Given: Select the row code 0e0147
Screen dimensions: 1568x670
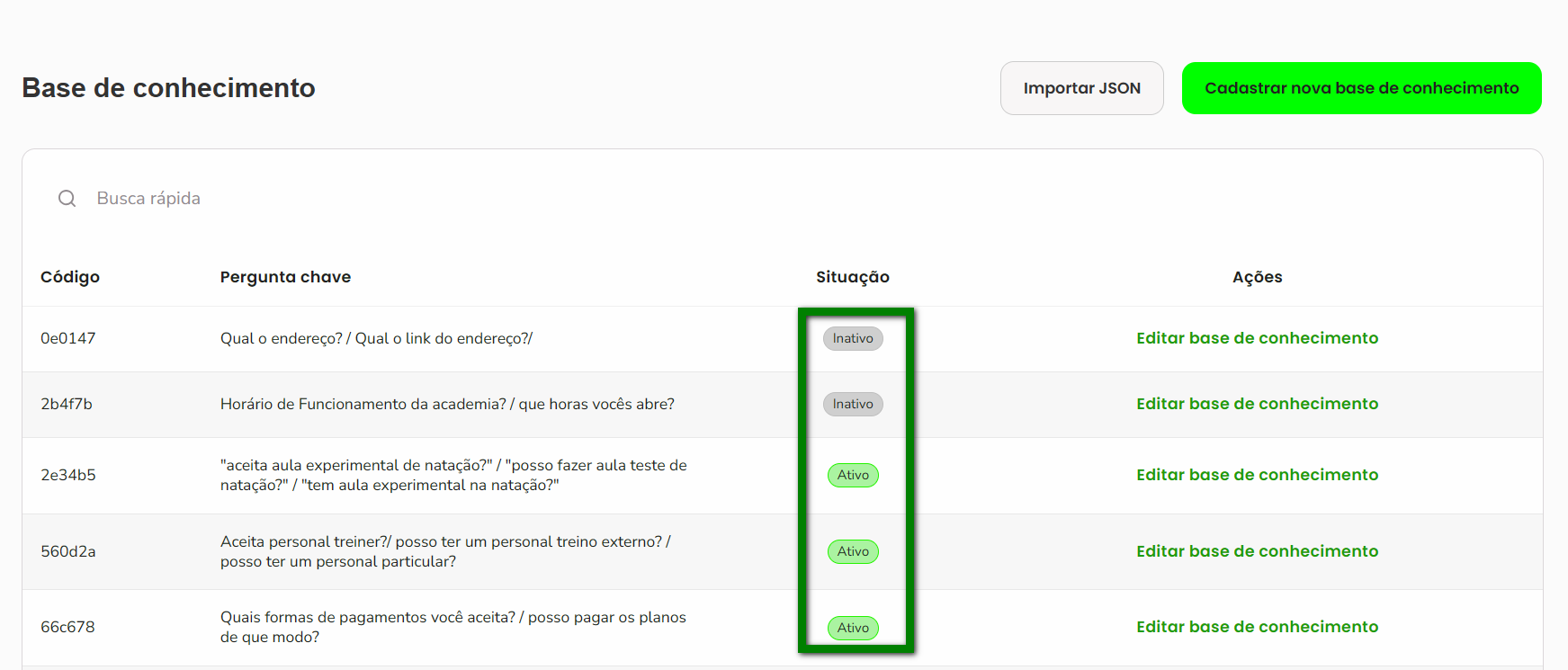Looking at the screenshot, I should pos(68,338).
